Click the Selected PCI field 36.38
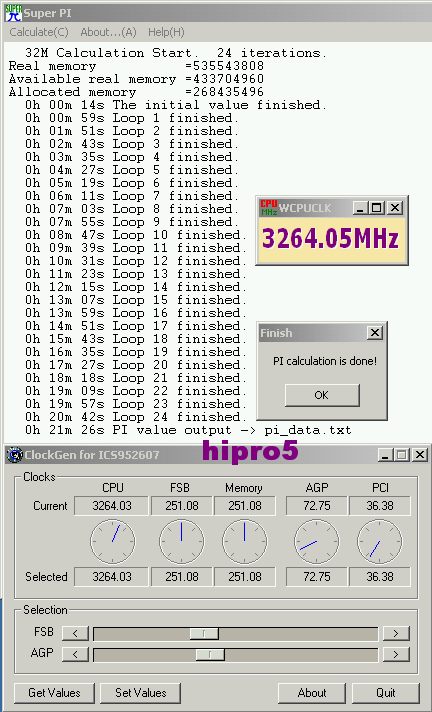 pyautogui.click(x=380, y=577)
